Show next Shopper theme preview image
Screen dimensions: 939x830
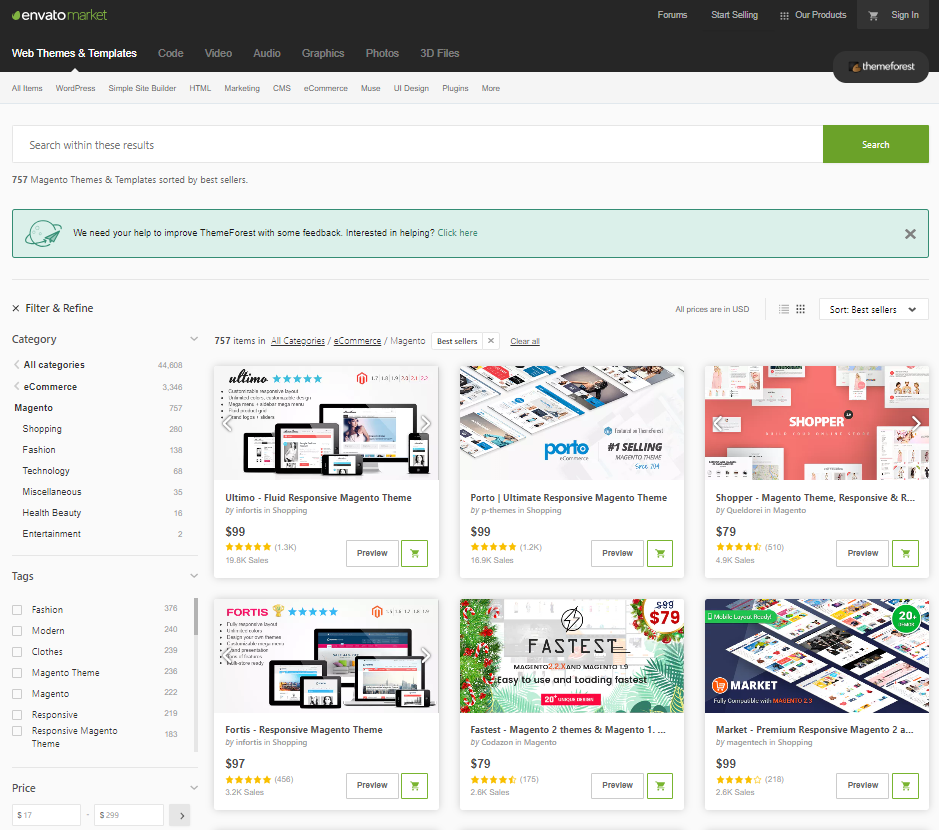coord(917,423)
